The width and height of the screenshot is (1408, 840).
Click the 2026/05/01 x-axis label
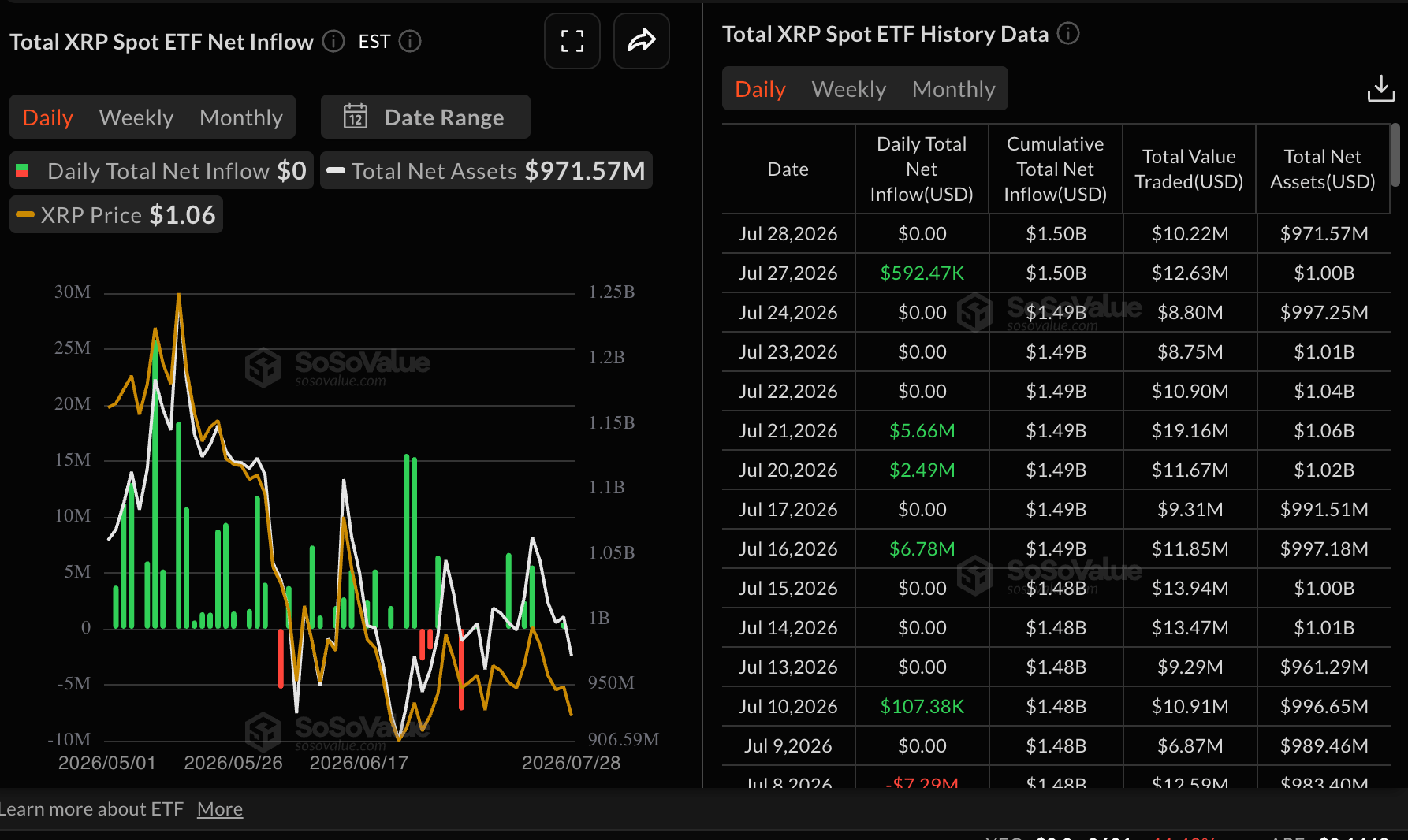107,763
